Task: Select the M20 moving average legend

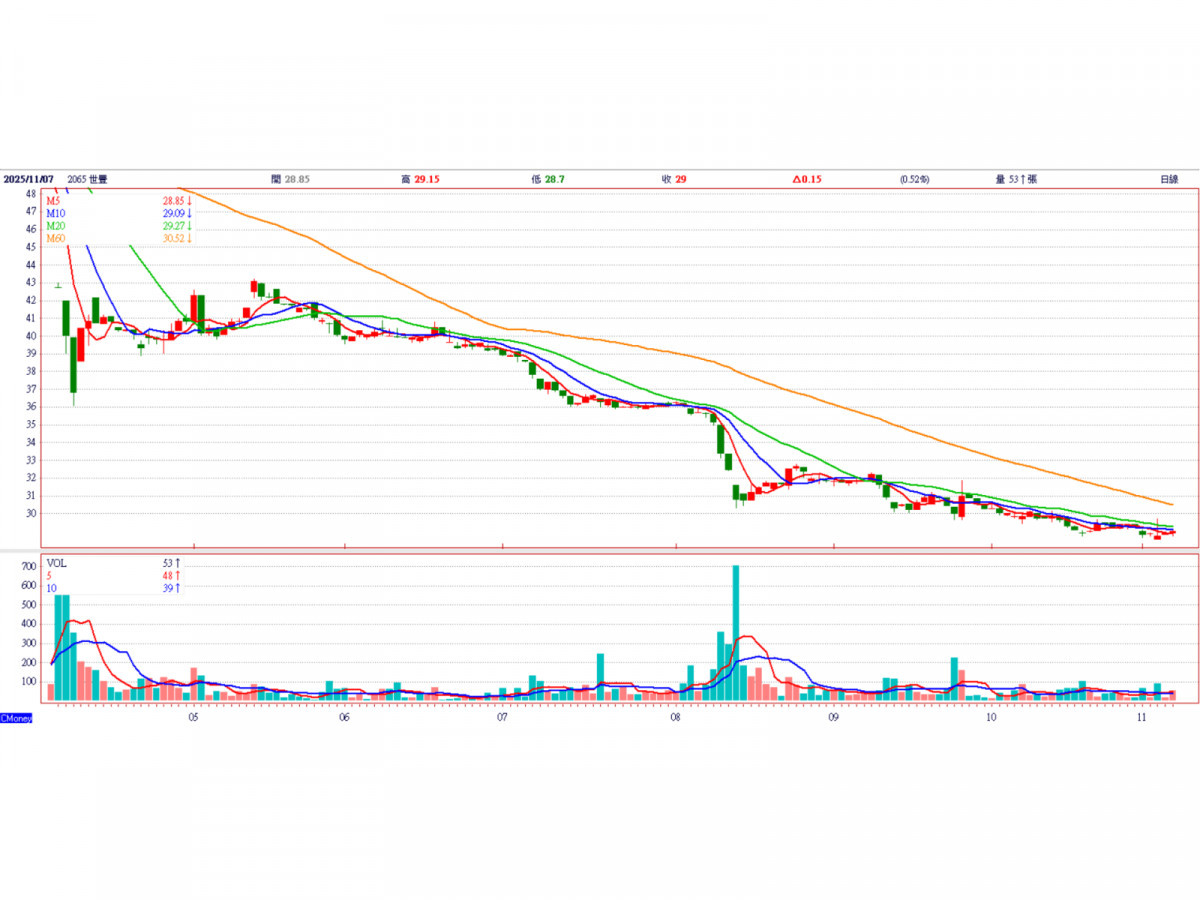Action: point(56,225)
